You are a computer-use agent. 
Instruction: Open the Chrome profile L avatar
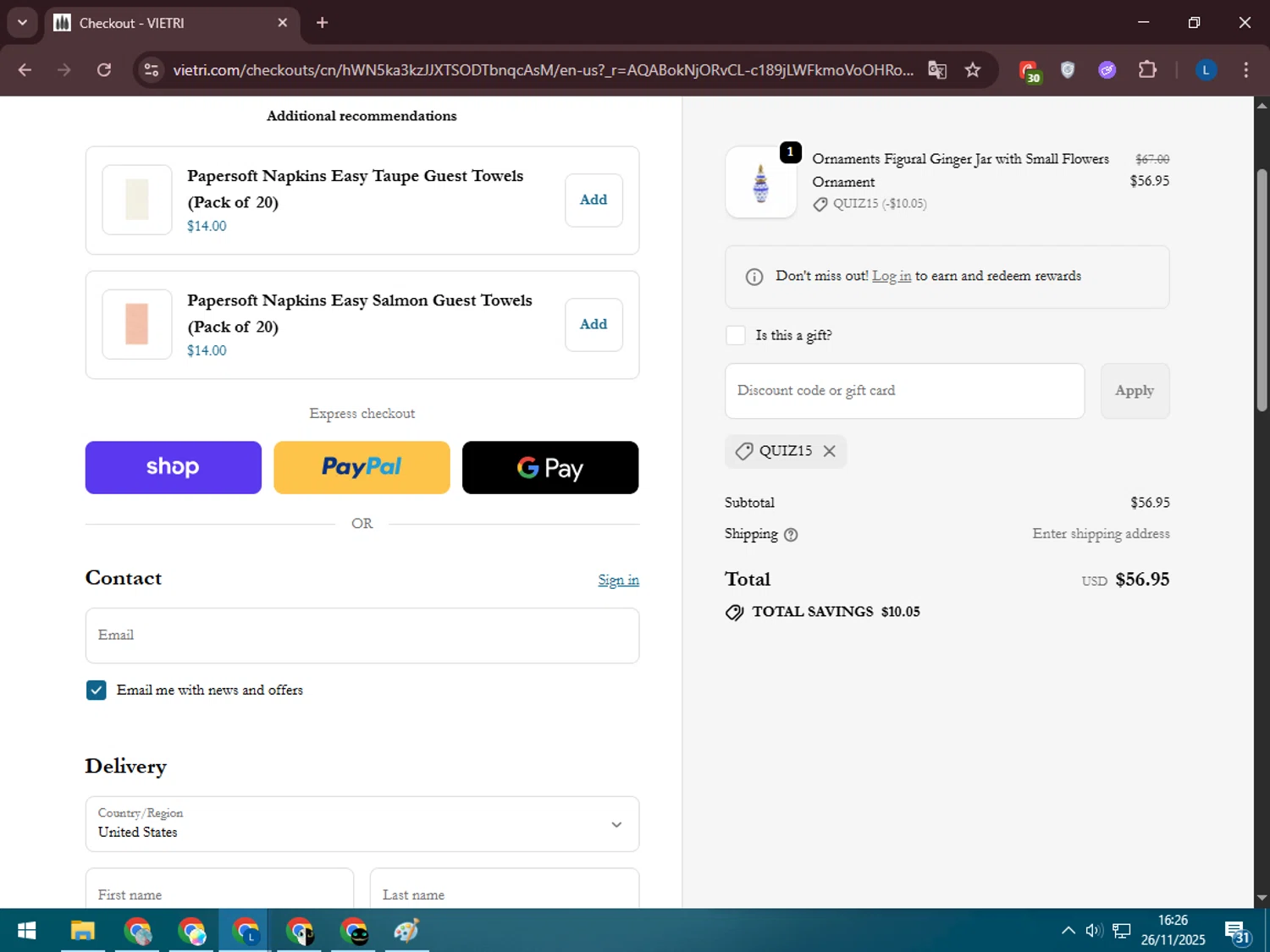[1206, 70]
